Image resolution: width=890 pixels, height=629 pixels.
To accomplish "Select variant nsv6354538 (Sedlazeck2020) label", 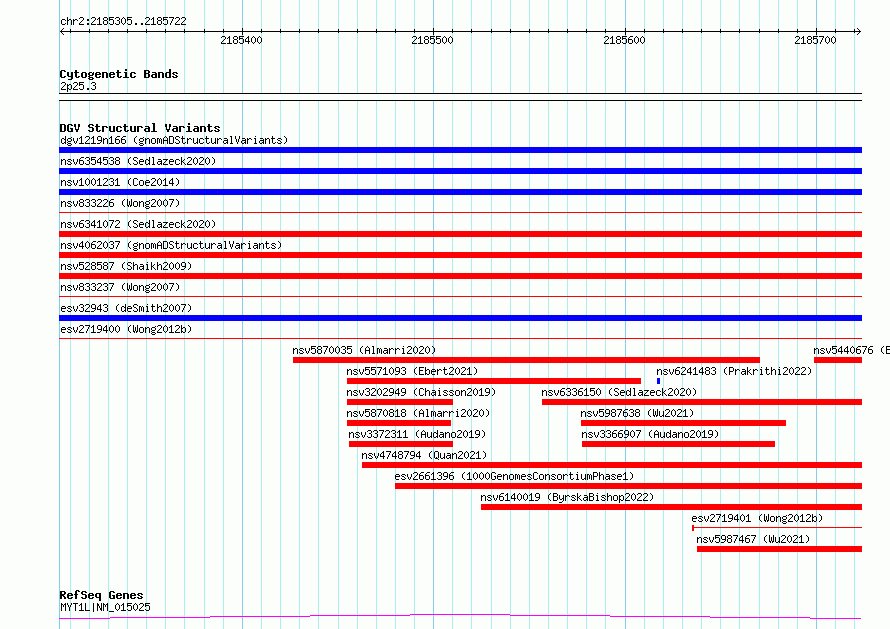I will click(x=138, y=161).
